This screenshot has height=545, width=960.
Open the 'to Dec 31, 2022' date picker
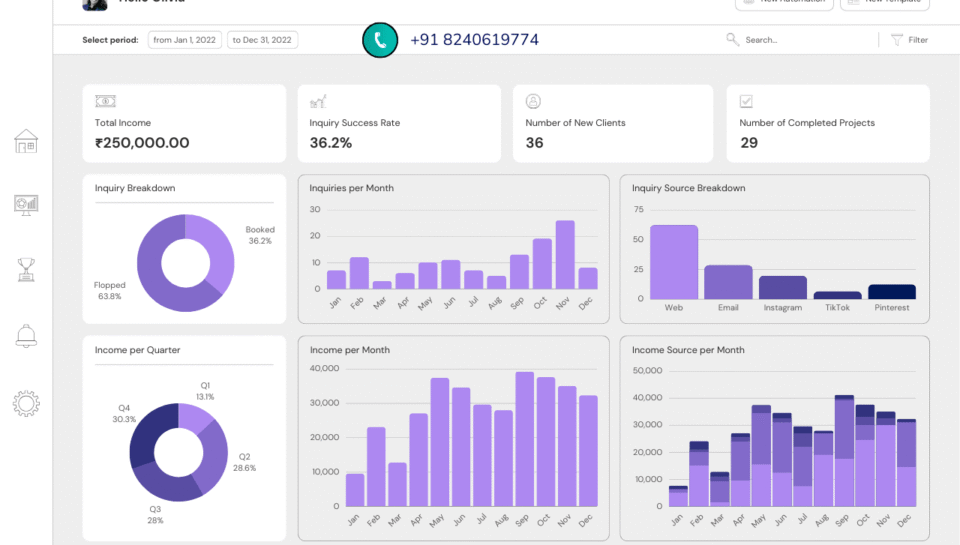pyautogui.click(x=262, y=40)
